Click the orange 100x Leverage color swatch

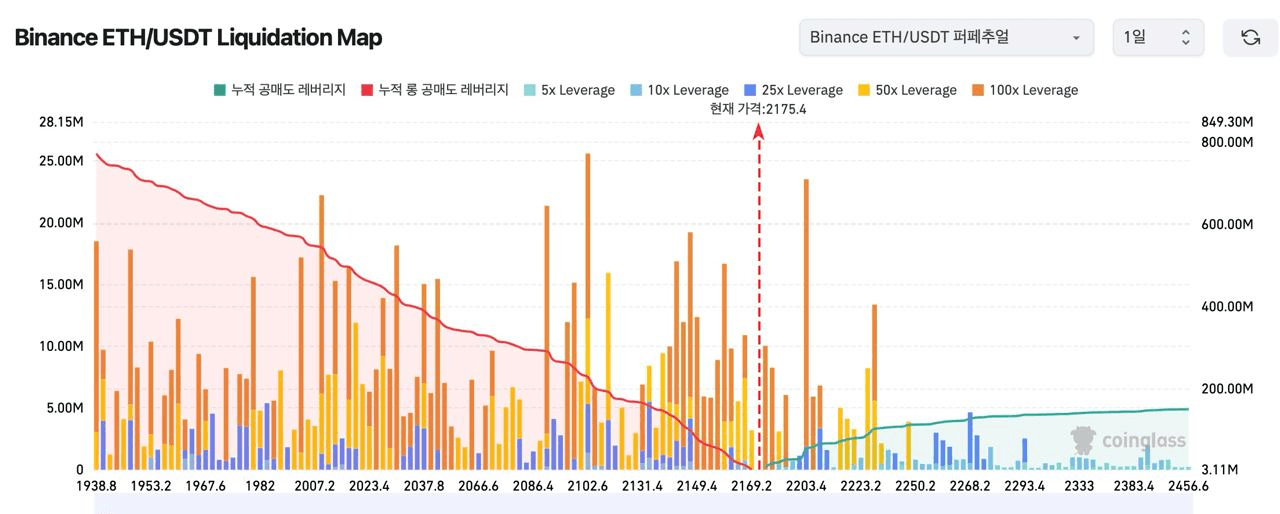[x=978, y=90]
